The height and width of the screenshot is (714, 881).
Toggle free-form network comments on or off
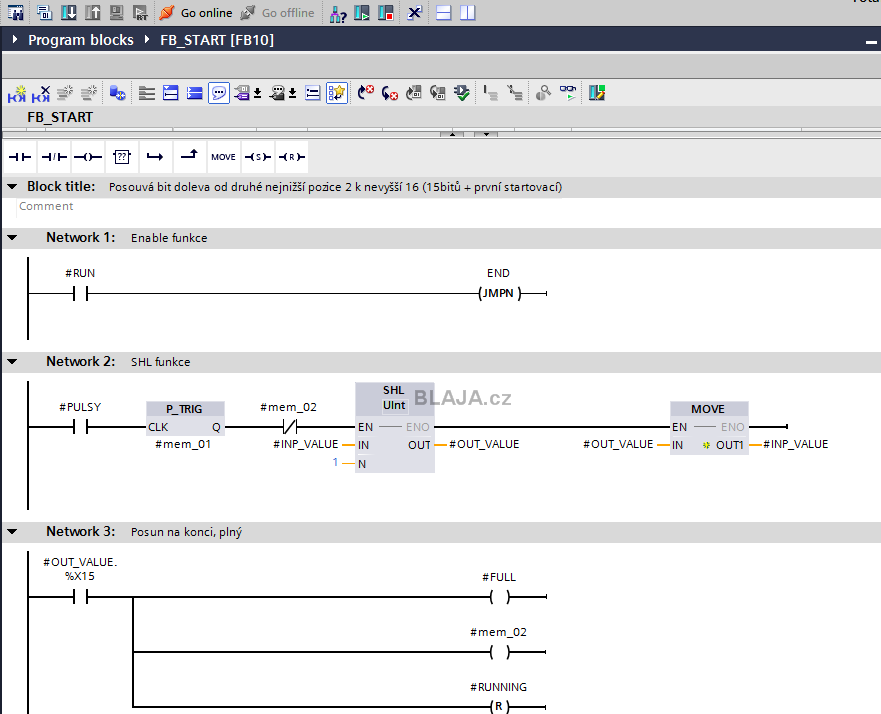pyautogui.click(x=219, y=93)
